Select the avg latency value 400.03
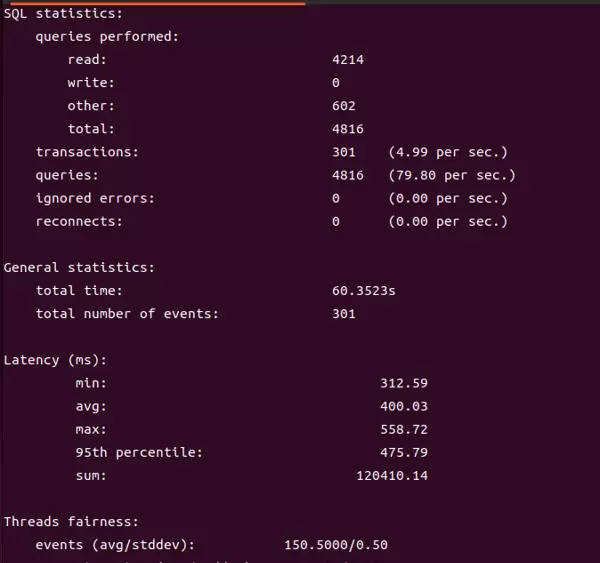The width and height of the screenshot is (600, 563). coord(404,407)
